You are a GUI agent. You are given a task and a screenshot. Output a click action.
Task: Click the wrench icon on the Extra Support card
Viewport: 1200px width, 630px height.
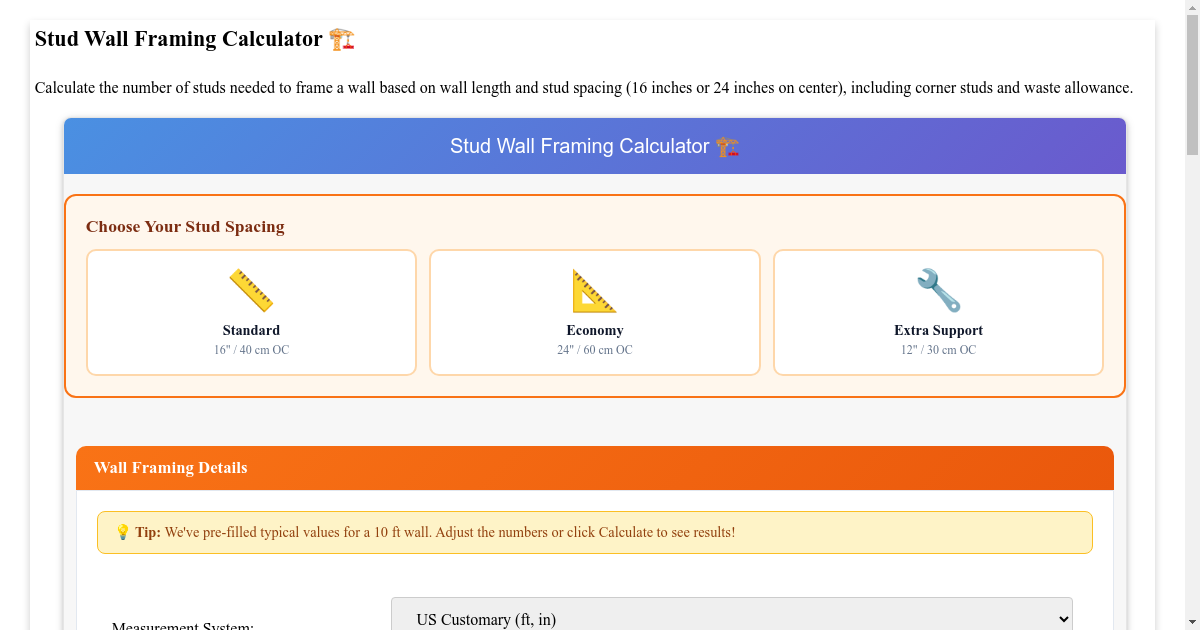pos(938,289)
